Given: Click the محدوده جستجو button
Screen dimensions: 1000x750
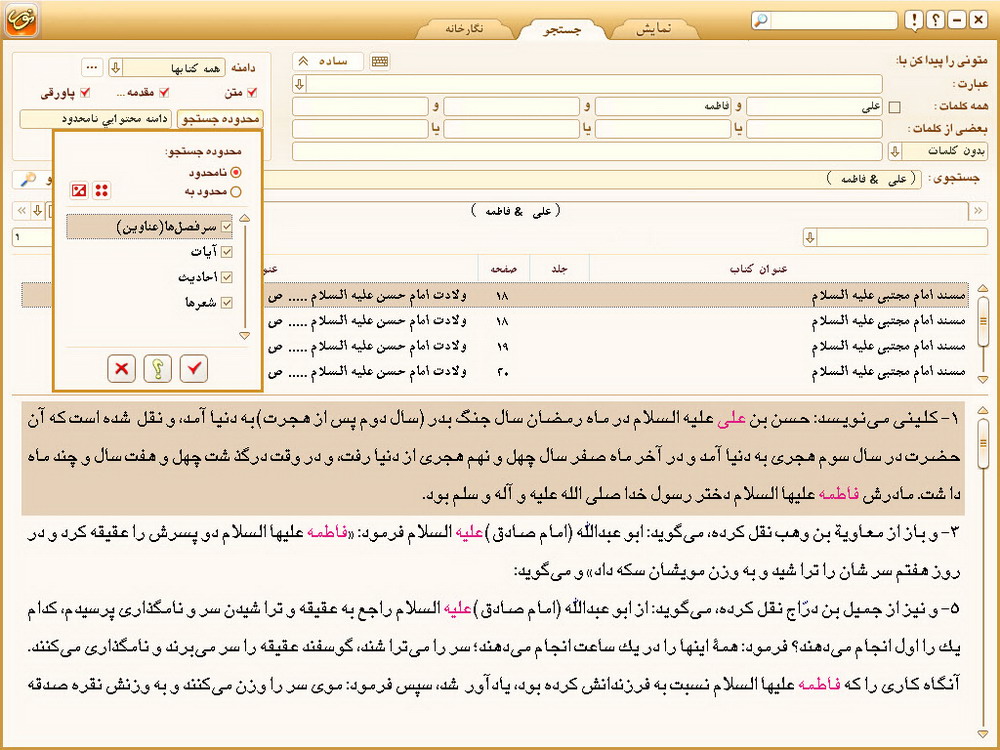Looking at the screenshot, I should [219, 119].
